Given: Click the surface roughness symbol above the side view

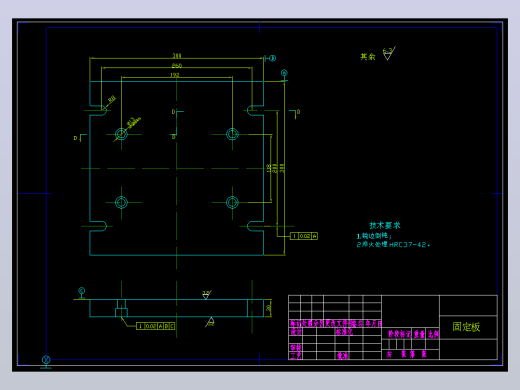Looking at the screenshot, I should coord(207,295).
